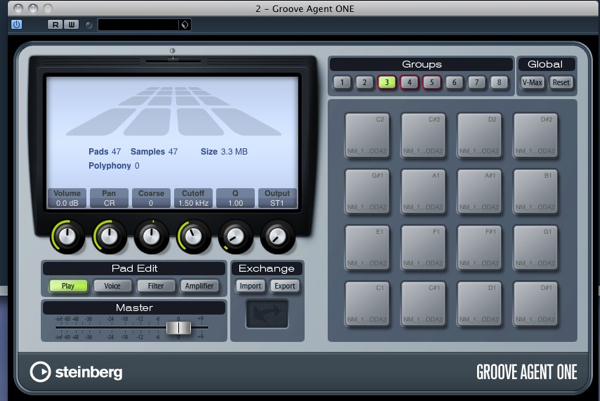This screenshot has width=600, height=401.
Task: Enable Read automation R button
Action: point(55,25)
